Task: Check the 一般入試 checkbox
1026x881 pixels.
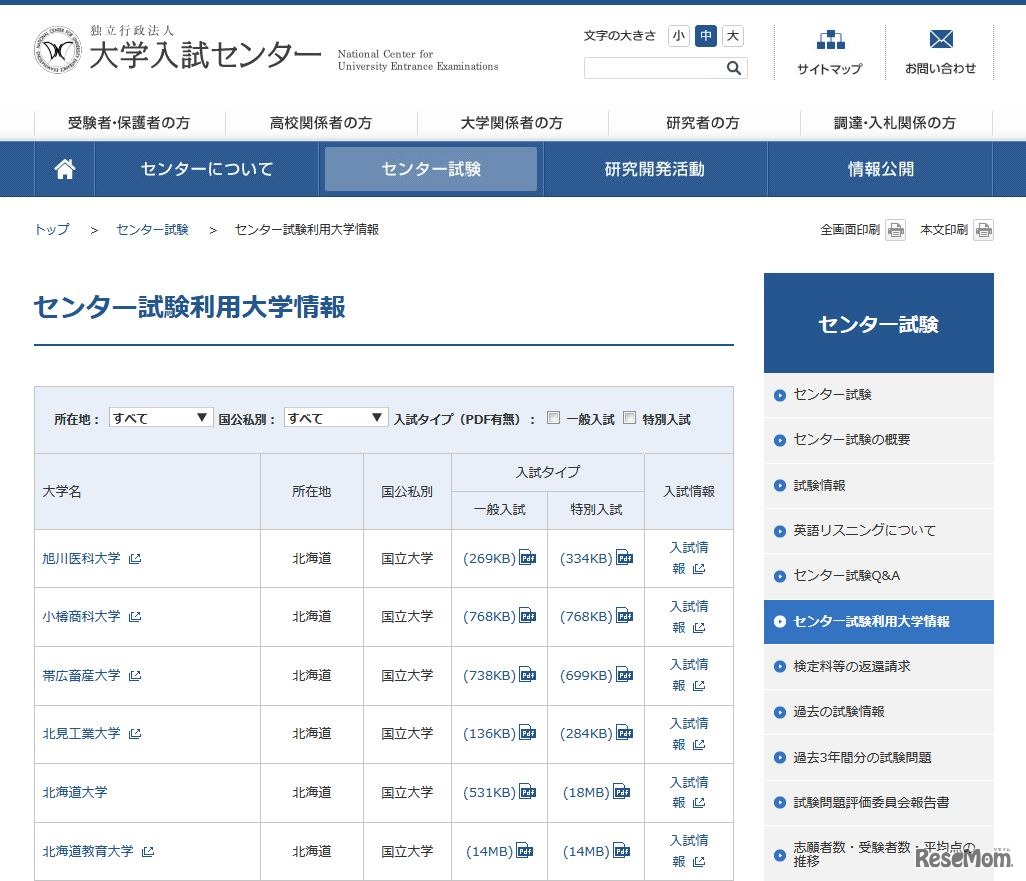Action: (554, 418)
